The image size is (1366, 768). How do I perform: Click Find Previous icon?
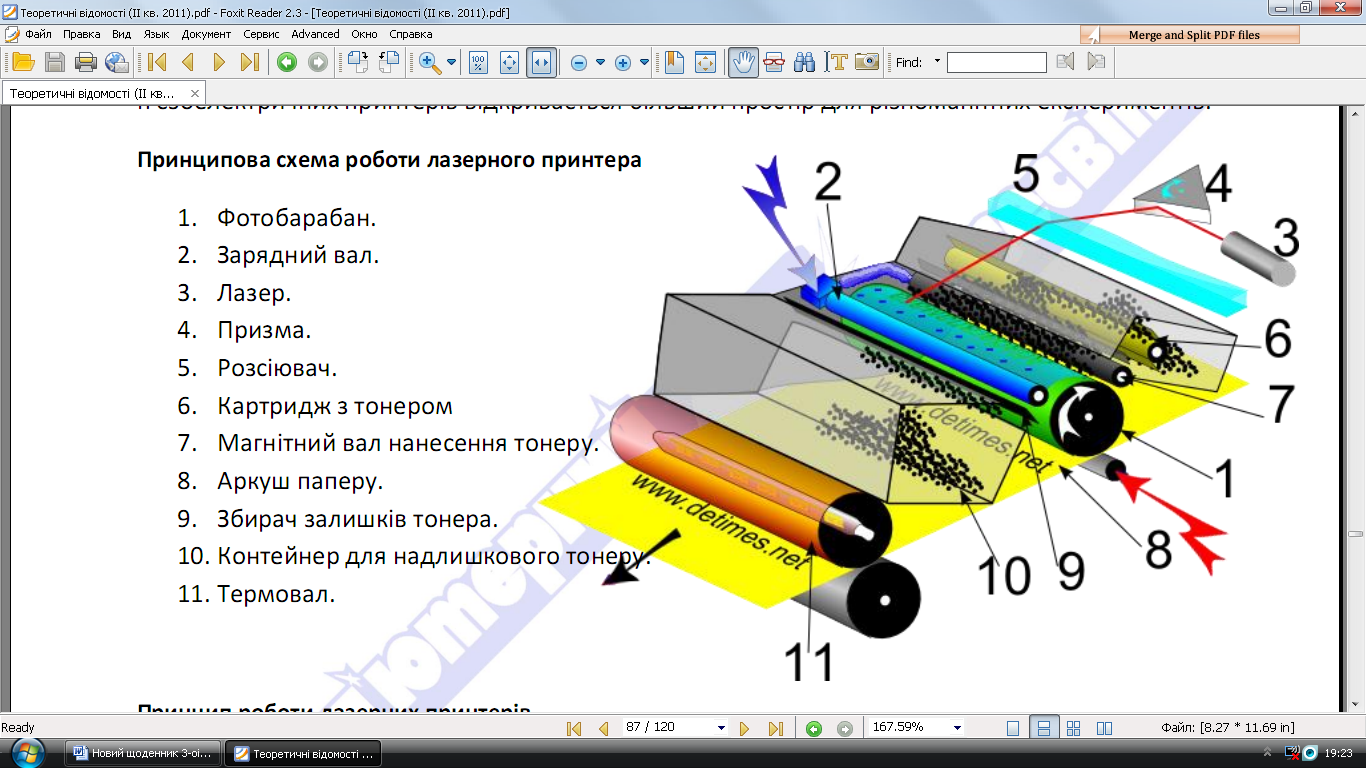(x=1066, y=62)
